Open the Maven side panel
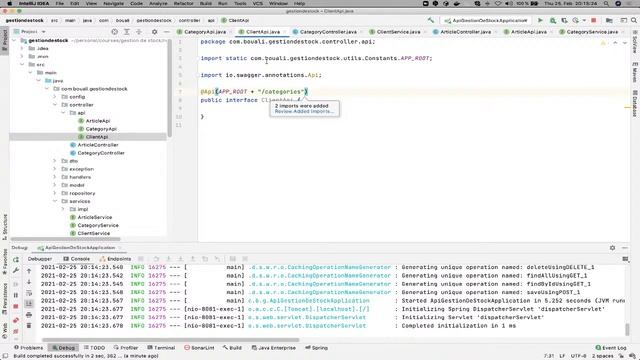The image size is (640, 360). [635, 72]
